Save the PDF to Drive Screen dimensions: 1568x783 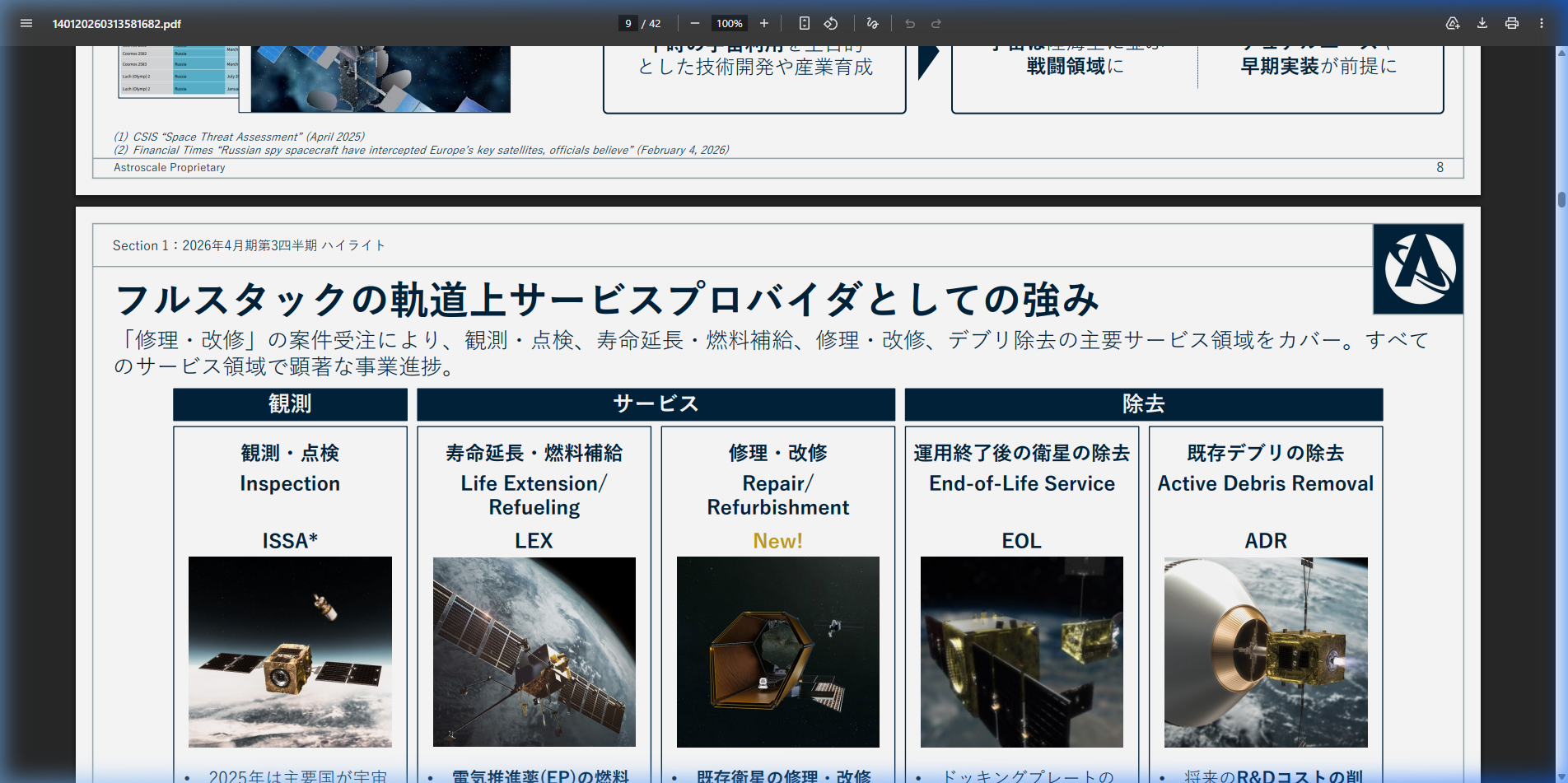pyautogui.click(x=1453, y=23)
